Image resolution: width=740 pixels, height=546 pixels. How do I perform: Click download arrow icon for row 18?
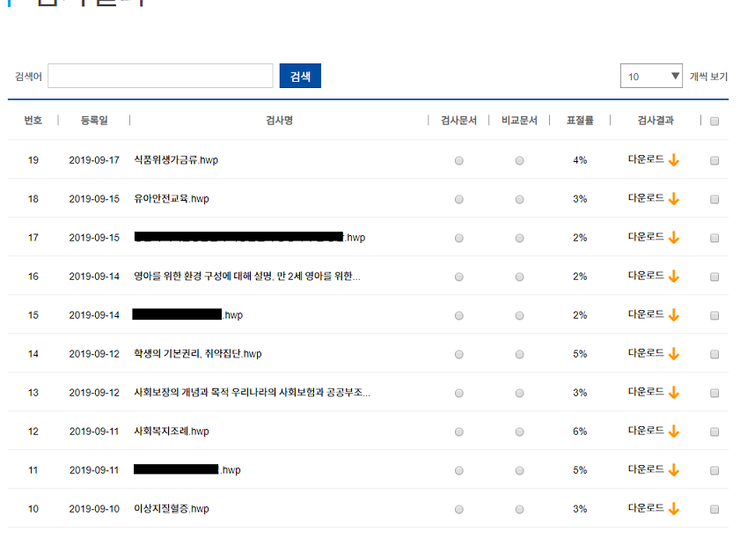coord(674,199)
